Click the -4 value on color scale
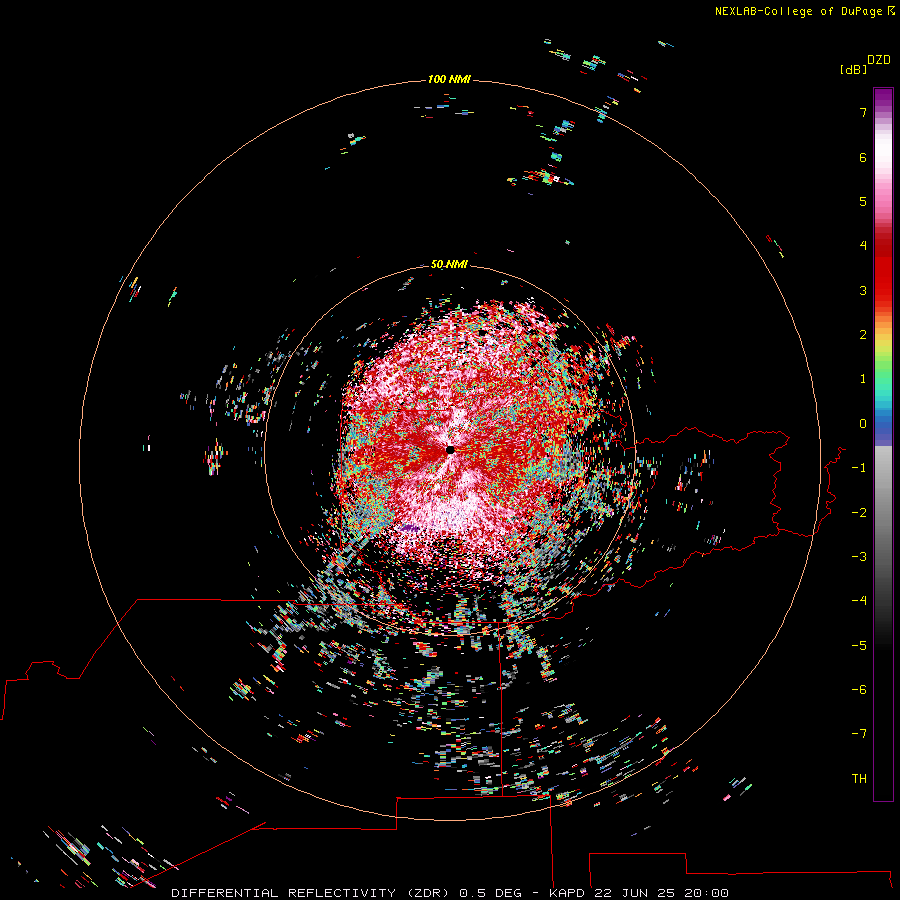The width and height of the screenshot is (900, 900). [x=859, y=601]
